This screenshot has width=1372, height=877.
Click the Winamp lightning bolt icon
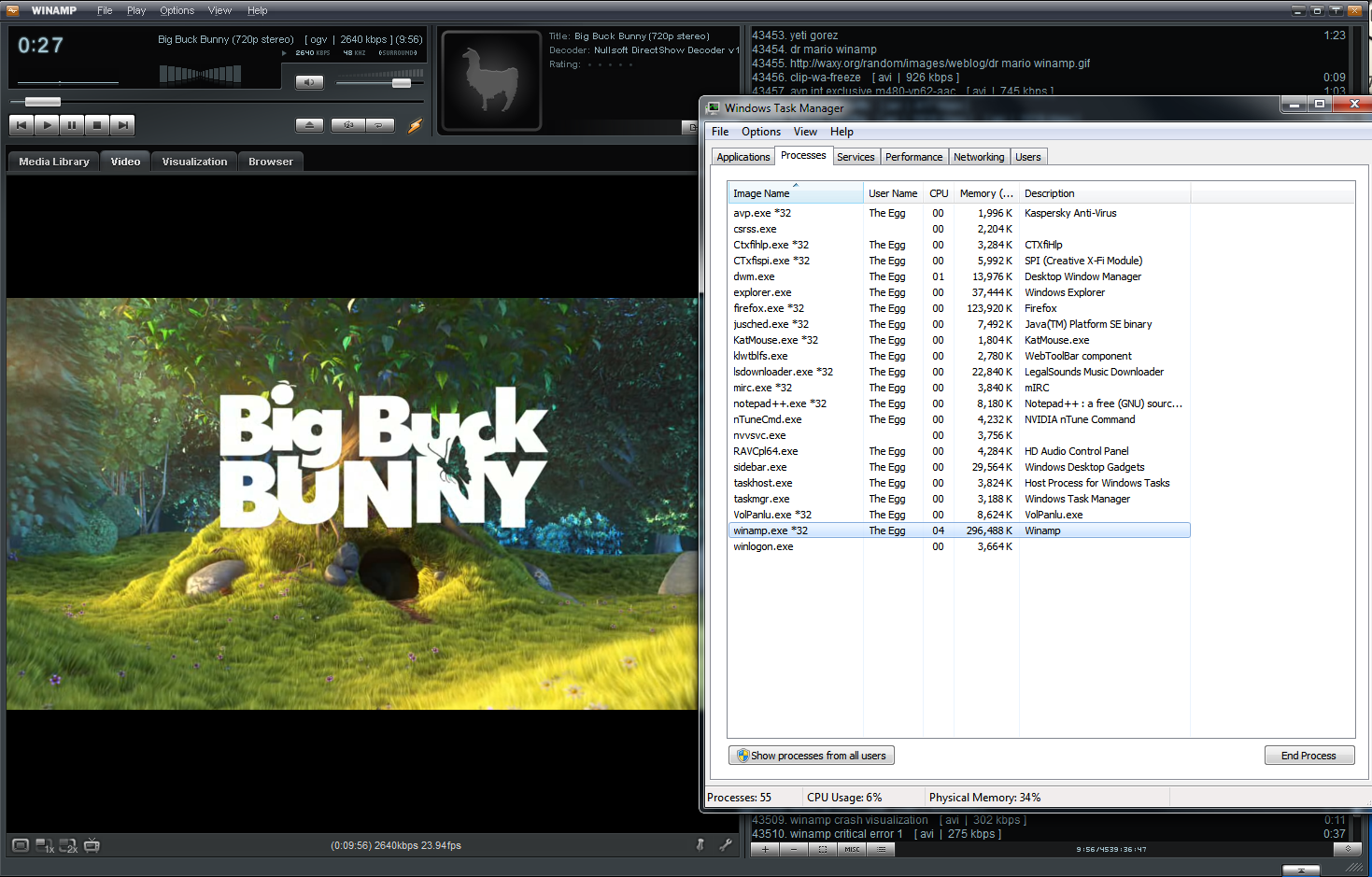pyautogui.click(x=416, y=125)
